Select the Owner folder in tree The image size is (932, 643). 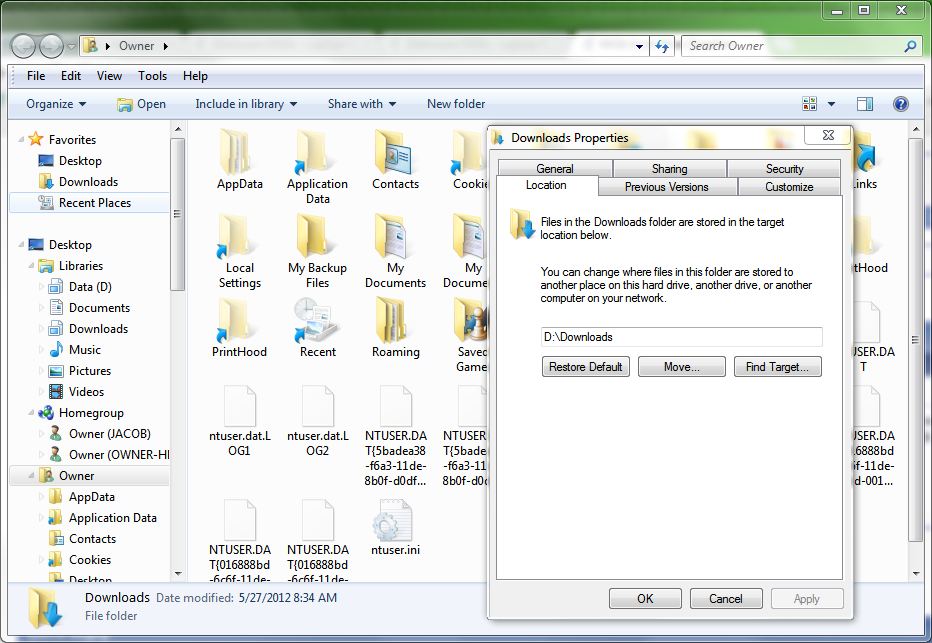76,476
